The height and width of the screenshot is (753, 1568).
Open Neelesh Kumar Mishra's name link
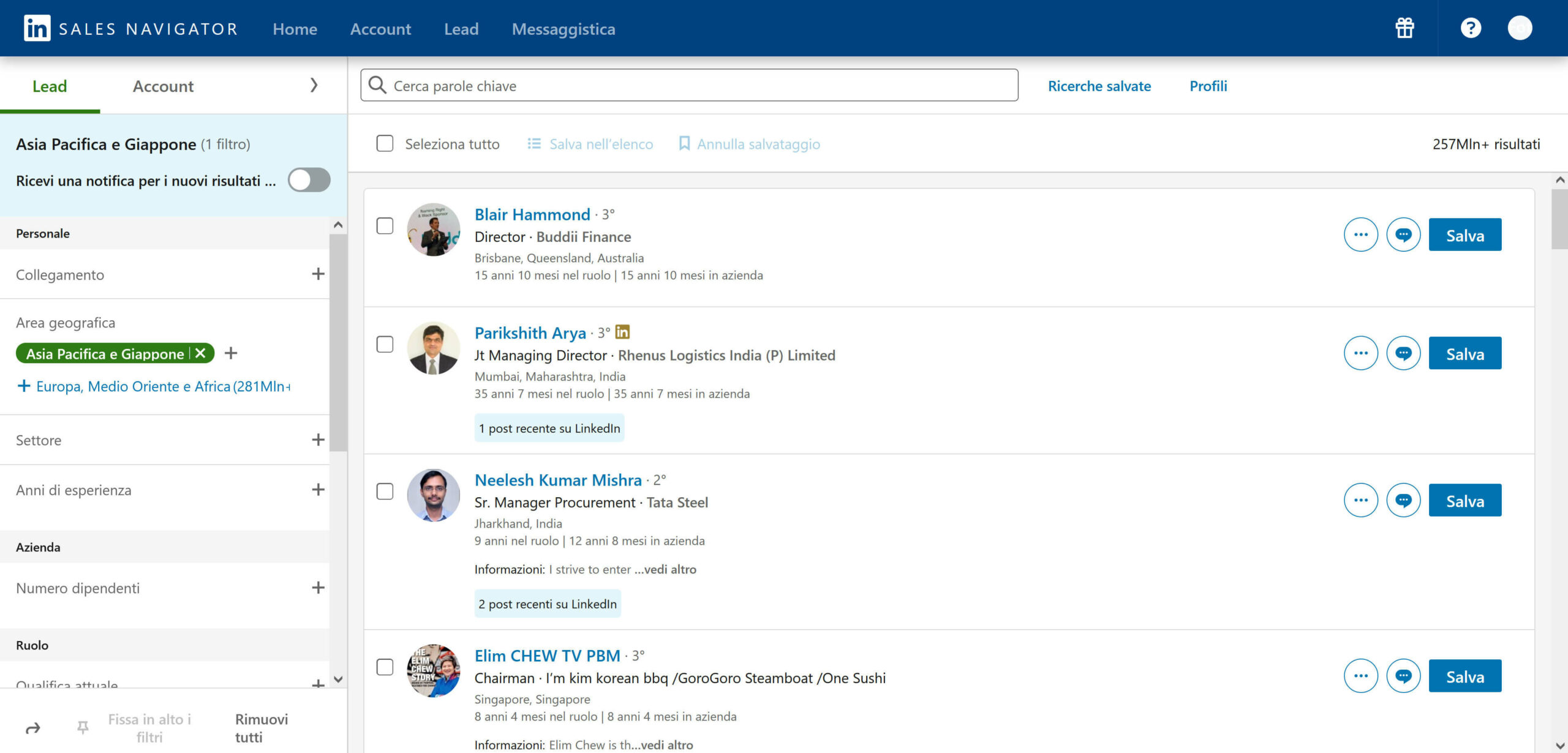pyautogui.click(x=558, y=480)
